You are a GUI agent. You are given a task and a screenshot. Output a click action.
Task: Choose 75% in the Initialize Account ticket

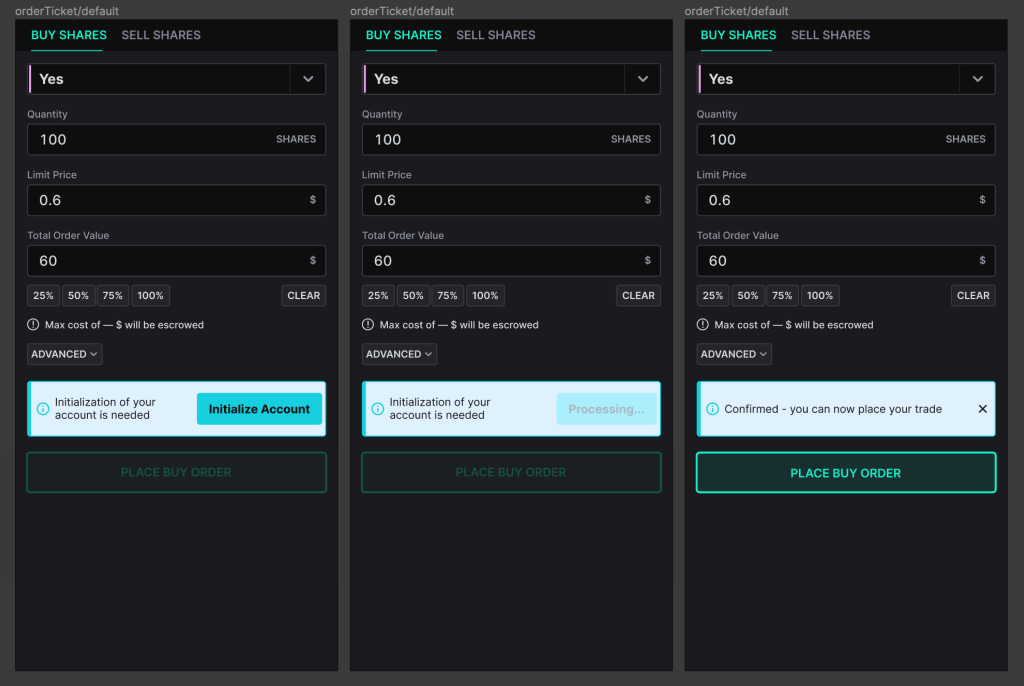point(112,295)
